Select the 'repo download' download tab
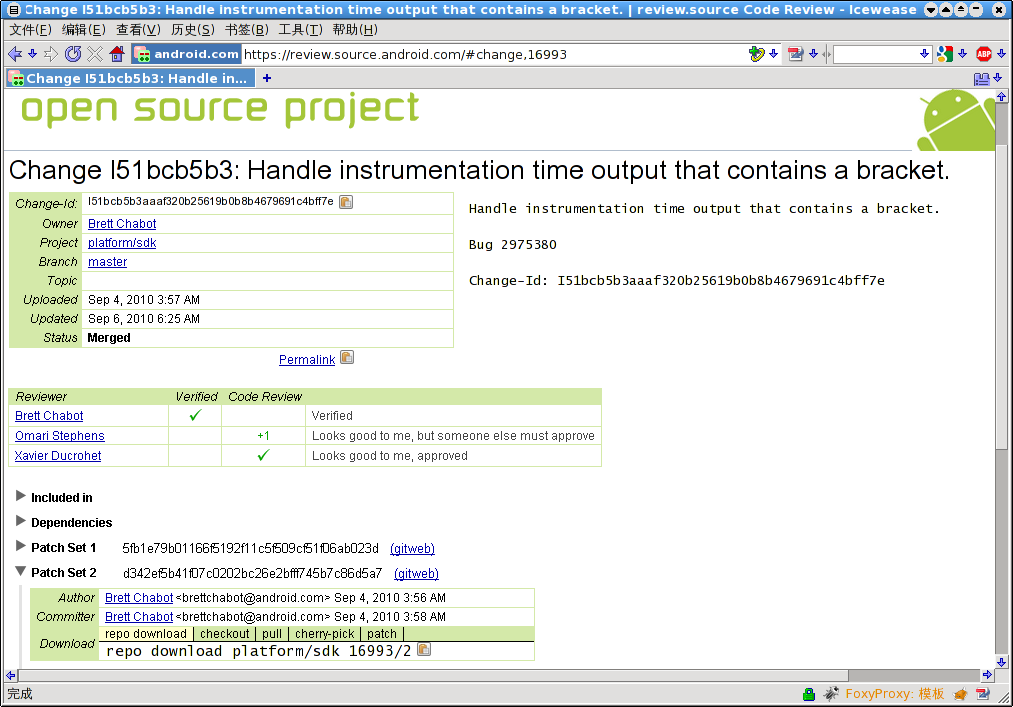Screen dimensions: 1013x707 click(x=146, y=634)
